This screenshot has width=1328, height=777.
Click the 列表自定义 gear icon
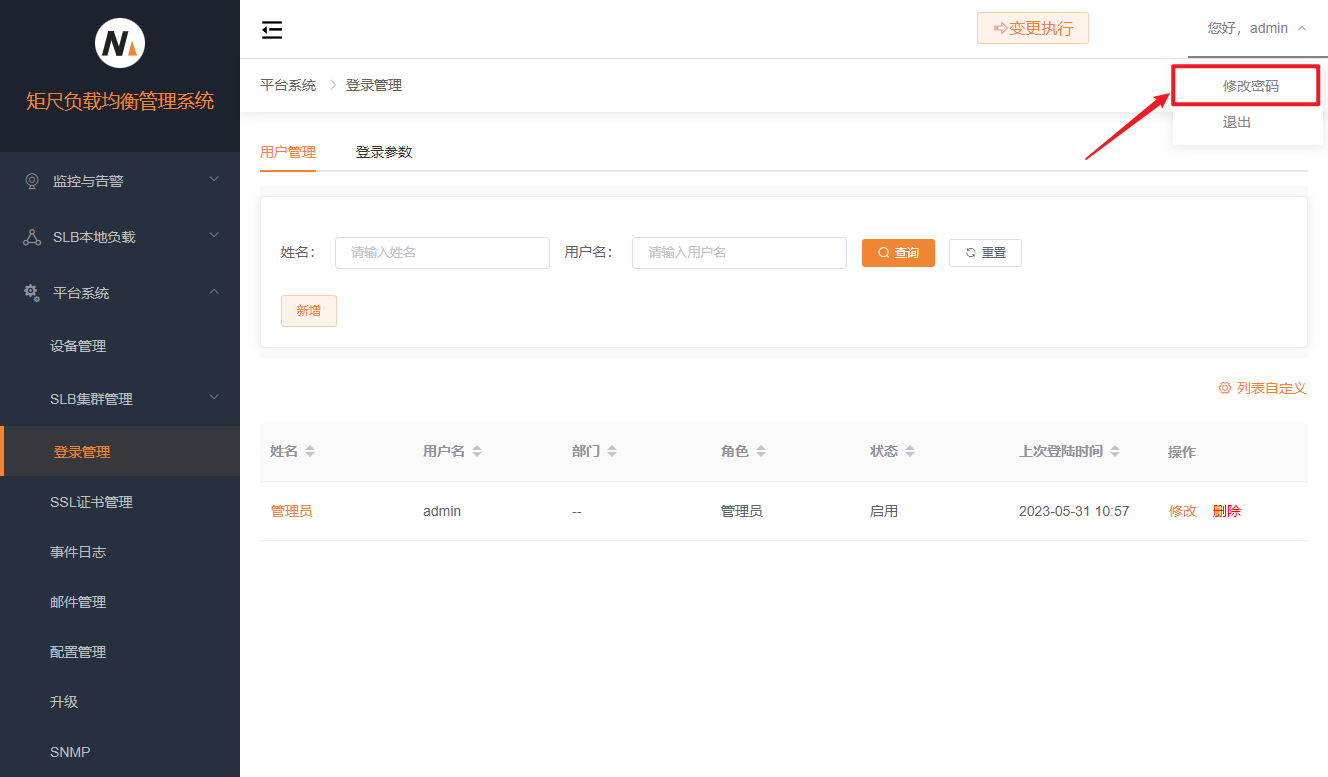[x=1224, y=388]
